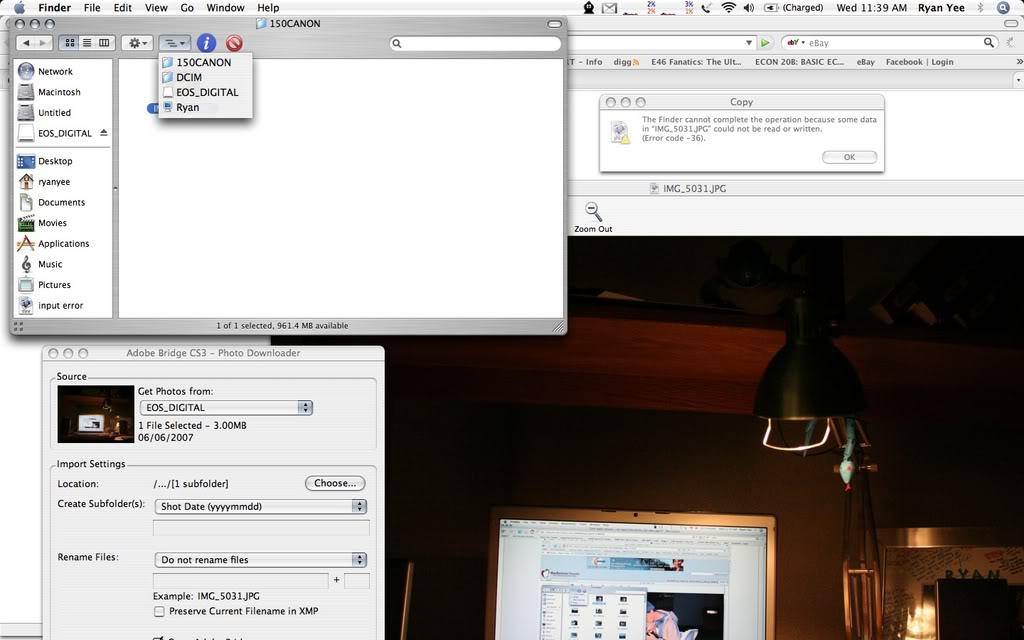Screen dimensions: 1024x640
Task: Select 150CANON in the path menu
Action: pos(205,63)
